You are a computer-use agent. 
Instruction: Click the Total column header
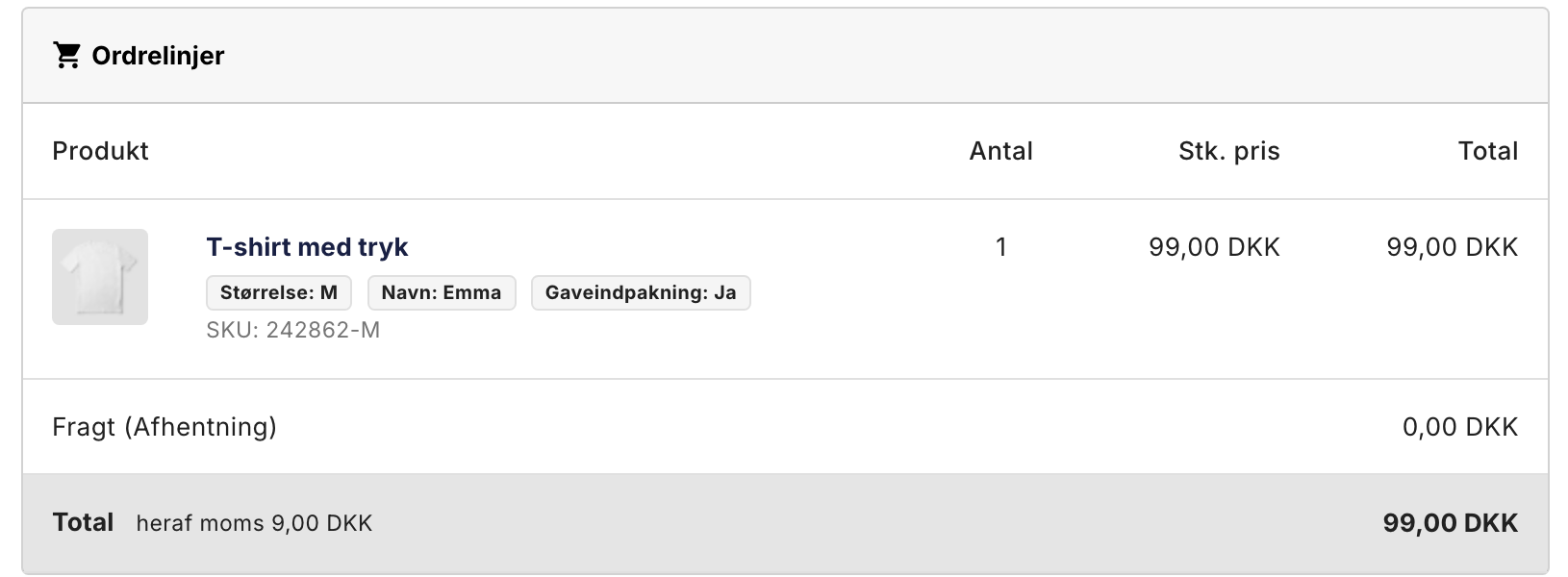[x=1487, y=151]
